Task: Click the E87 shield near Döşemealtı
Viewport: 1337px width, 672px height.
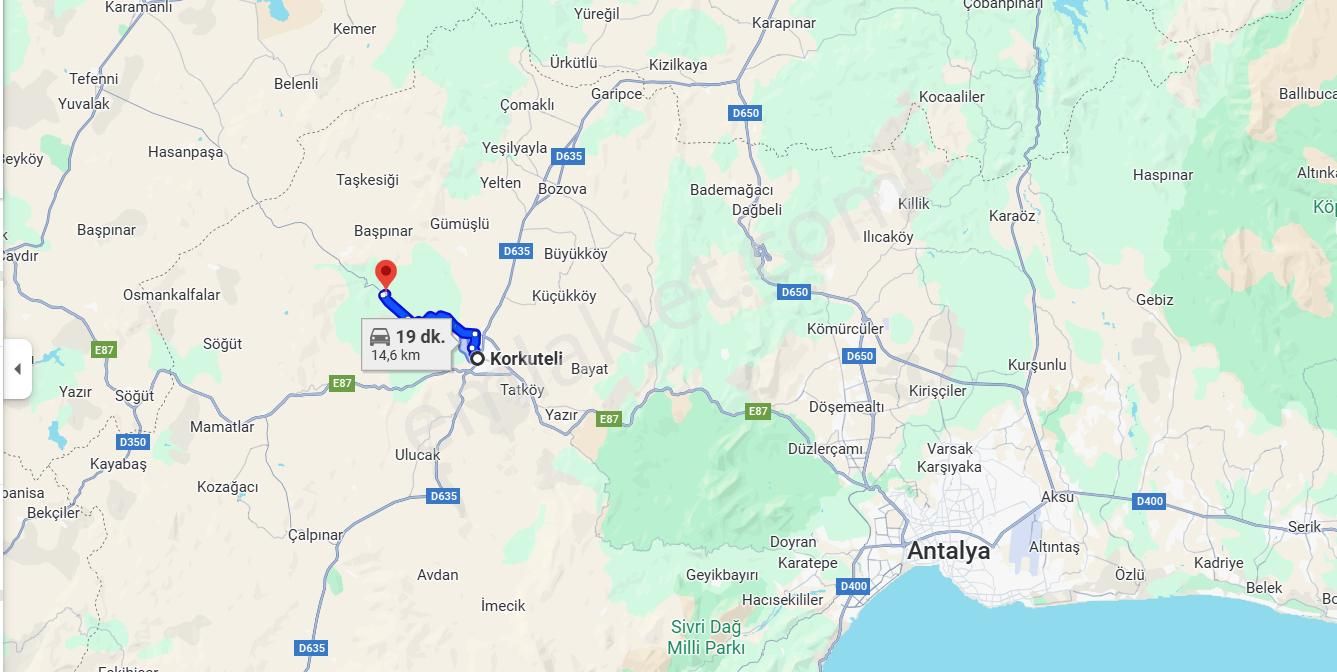Action: point(758,411)
